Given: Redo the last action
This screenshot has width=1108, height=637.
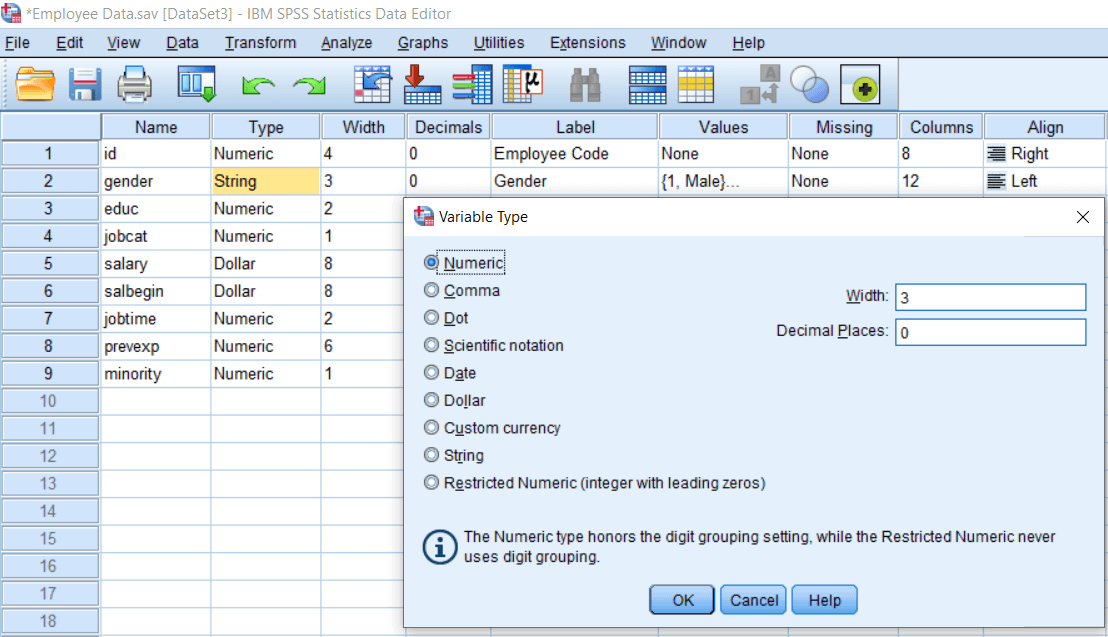Looking at the screenshot, I should 309,86.
